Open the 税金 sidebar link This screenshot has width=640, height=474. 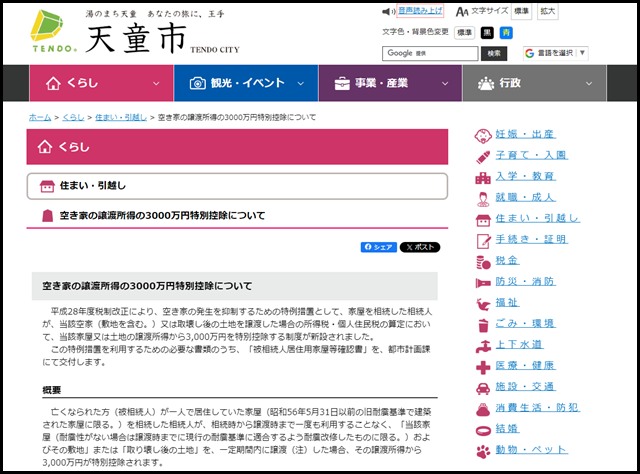point(507,260)
